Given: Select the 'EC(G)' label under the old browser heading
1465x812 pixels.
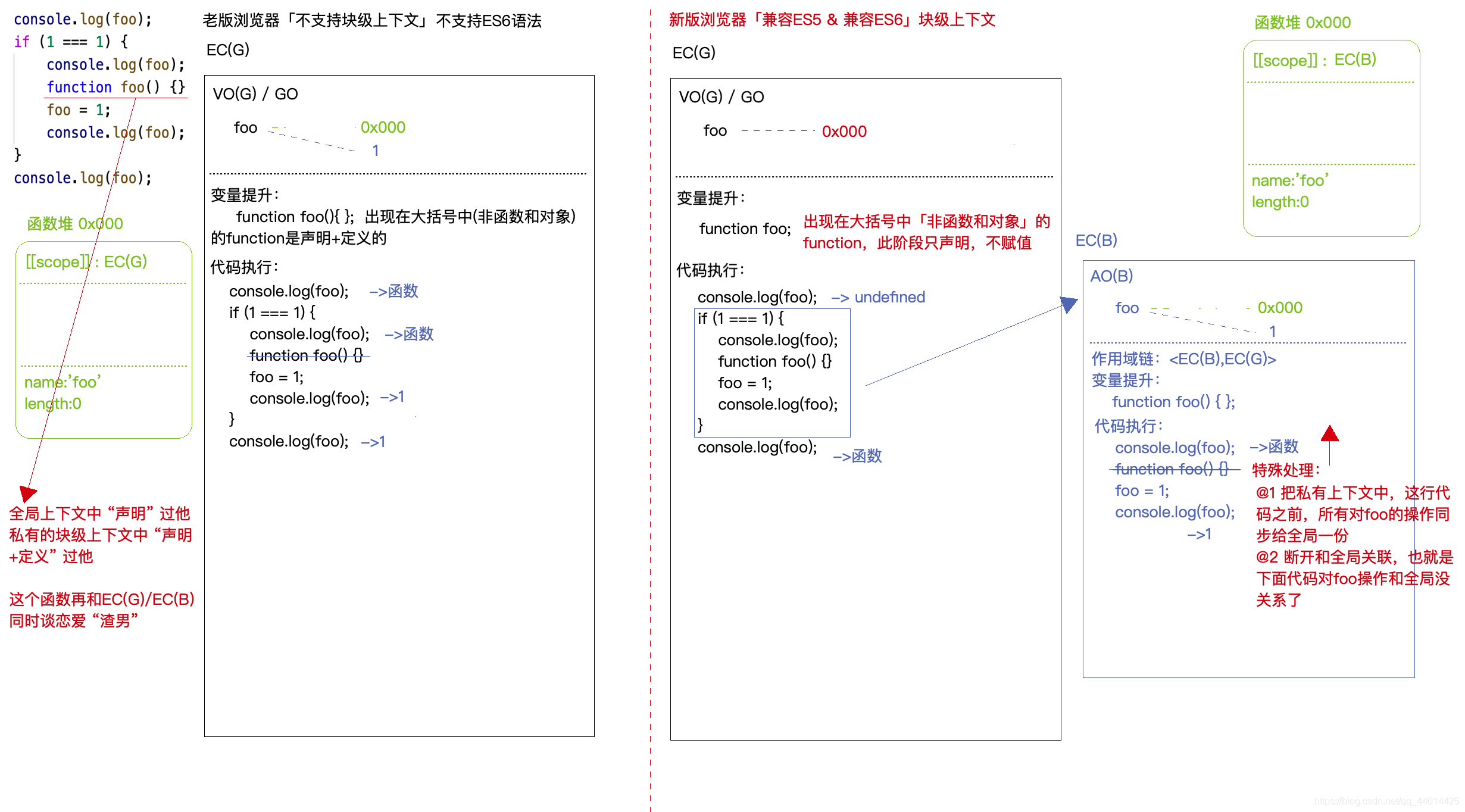Looking at the screenshot, I should click(x=228, y=50).
